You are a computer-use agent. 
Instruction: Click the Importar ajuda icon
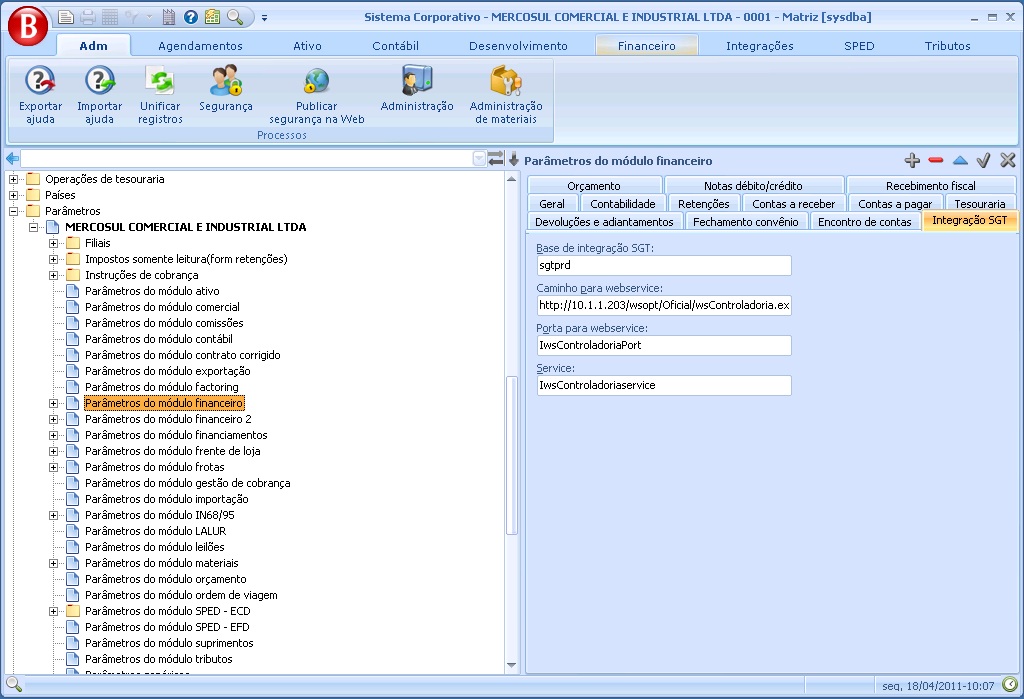[x=99, y=81]
